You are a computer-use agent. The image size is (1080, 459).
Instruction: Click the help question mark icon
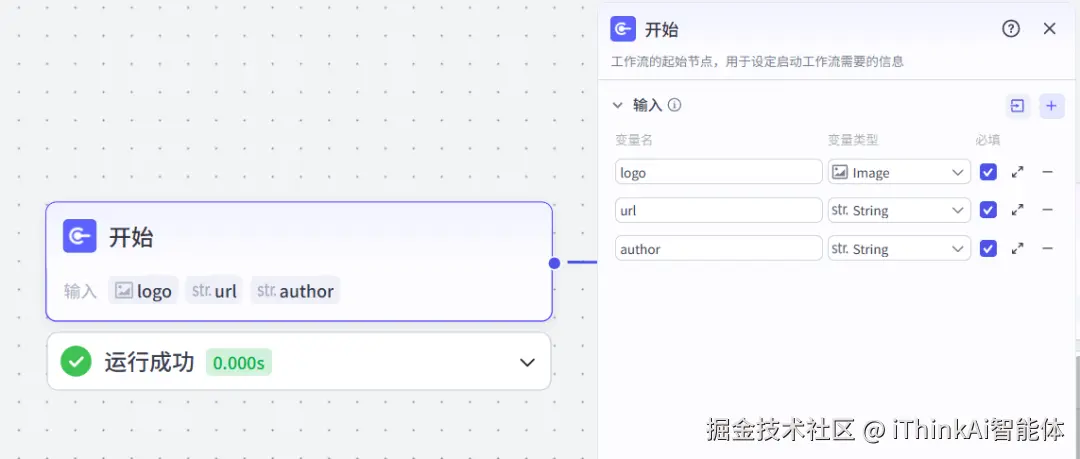click(x=1010, y=29)
